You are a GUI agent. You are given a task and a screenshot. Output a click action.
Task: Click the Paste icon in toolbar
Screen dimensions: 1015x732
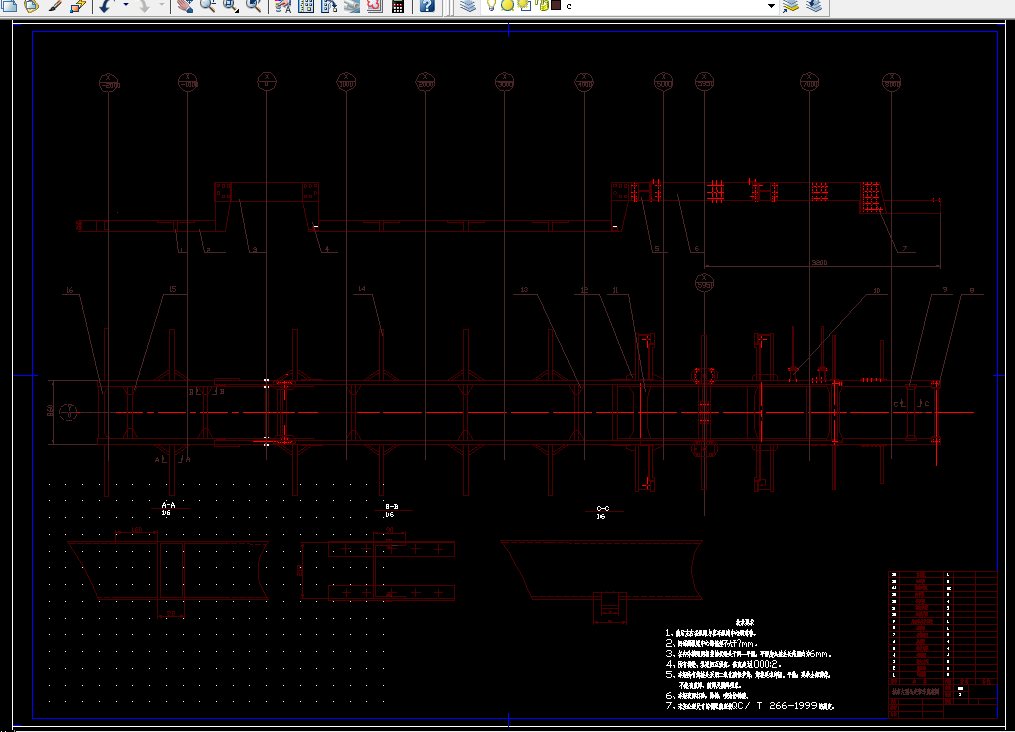[31, 6]
